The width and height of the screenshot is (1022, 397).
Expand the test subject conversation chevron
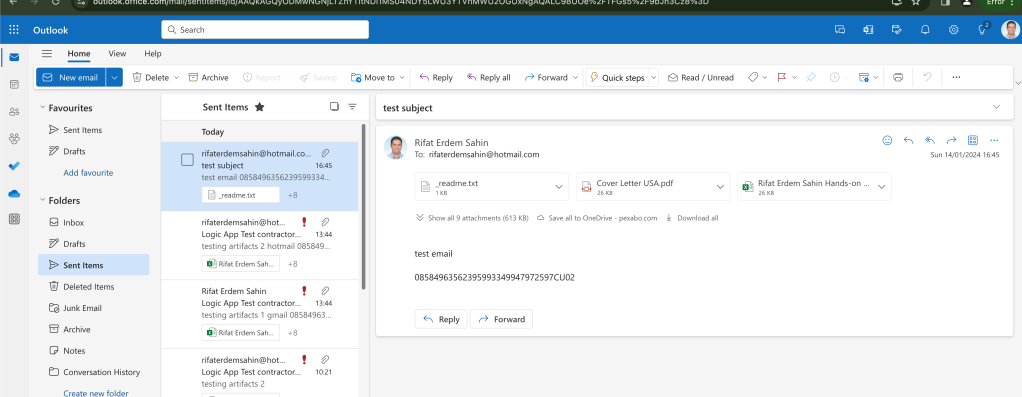click(x=996, y=107)
